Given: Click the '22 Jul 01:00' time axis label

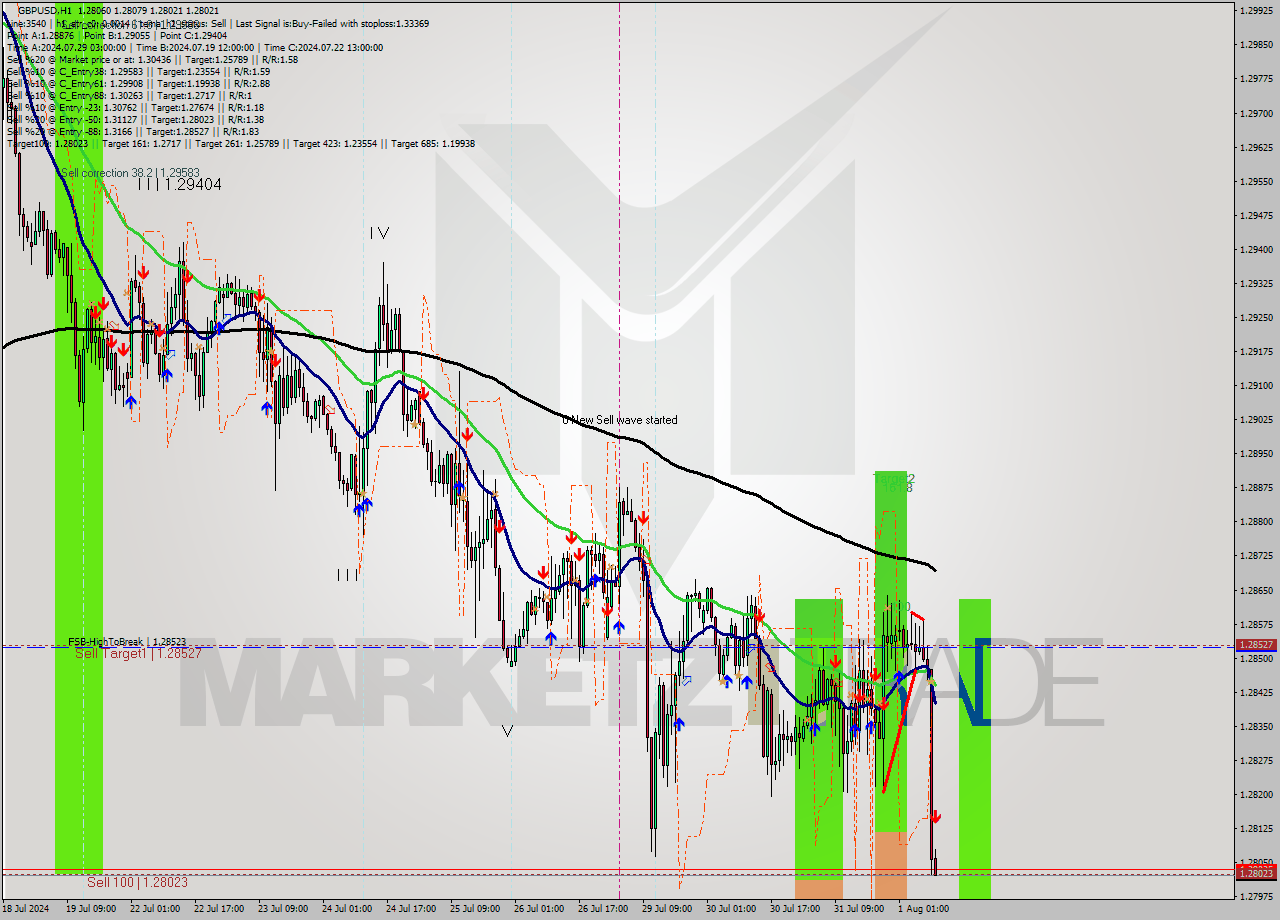Looking at the screenshot, I should [x=155, y=909].
